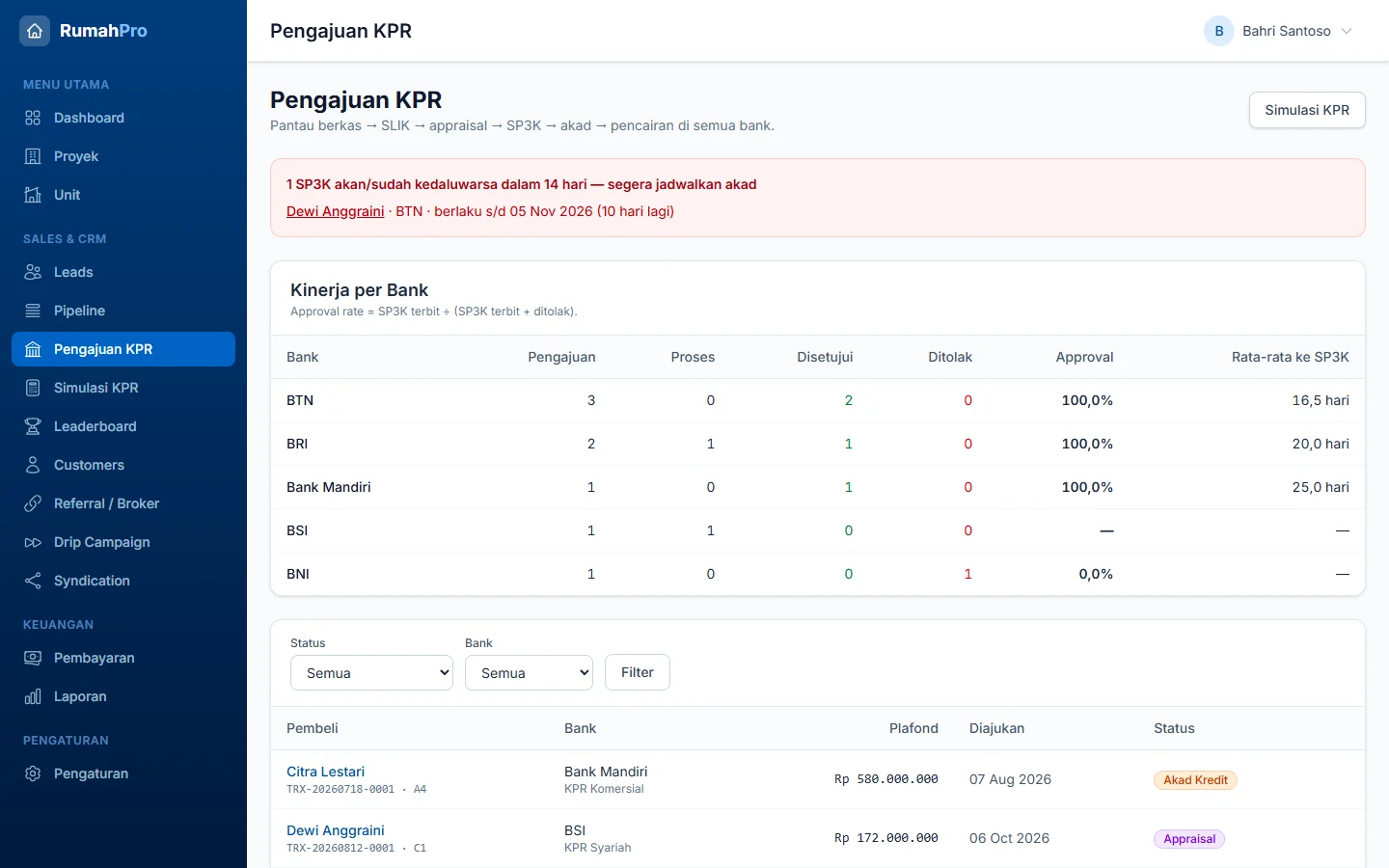Image resolution: width=1389 pixels, height=868 pixels.
Task: Open the Status filter dropdown
Action: pyautogui.click(x=371, y=673)
